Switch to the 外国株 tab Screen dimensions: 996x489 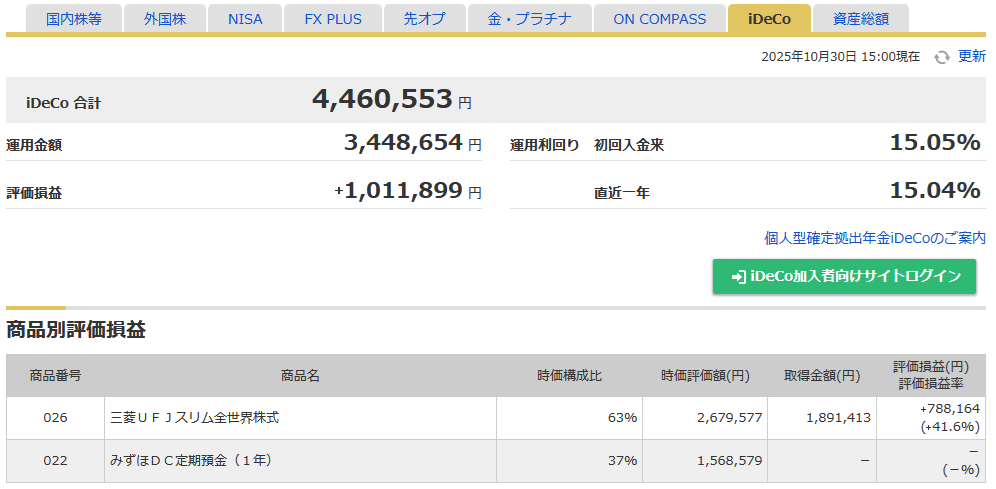pyautogui.click(x=164, y=19)
